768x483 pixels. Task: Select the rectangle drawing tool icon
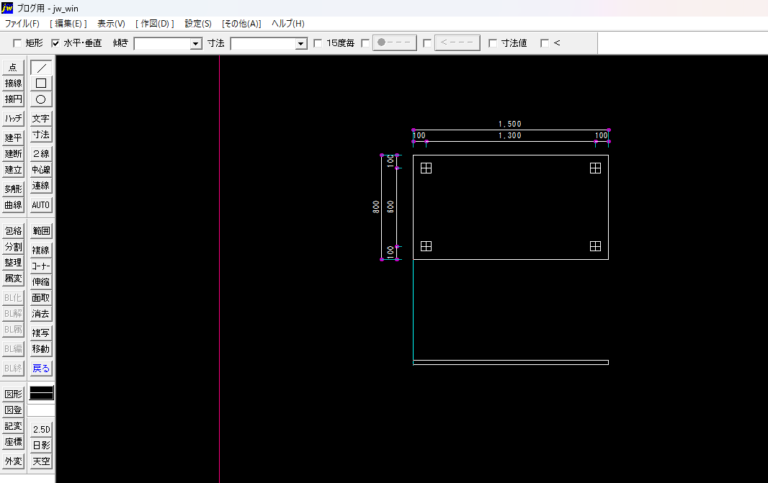(41, 83)
